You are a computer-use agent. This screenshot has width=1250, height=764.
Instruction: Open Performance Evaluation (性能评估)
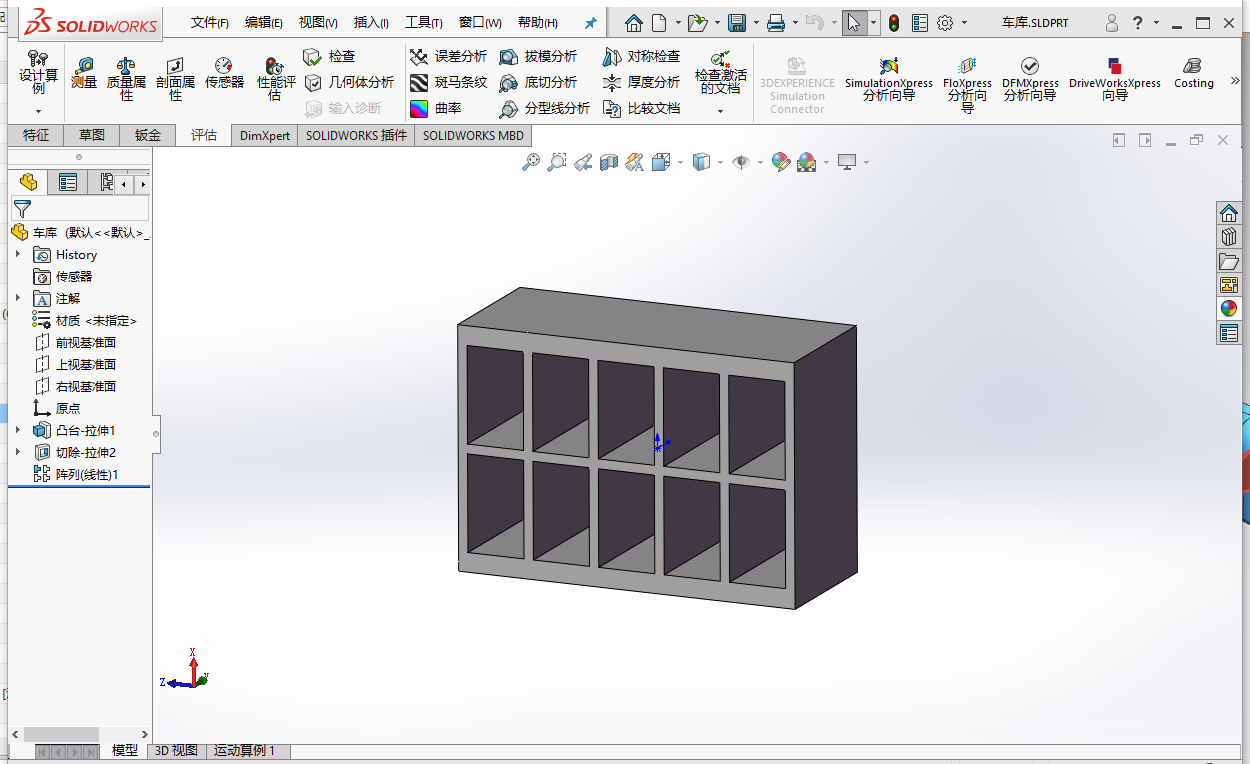(x=275, y=79)
